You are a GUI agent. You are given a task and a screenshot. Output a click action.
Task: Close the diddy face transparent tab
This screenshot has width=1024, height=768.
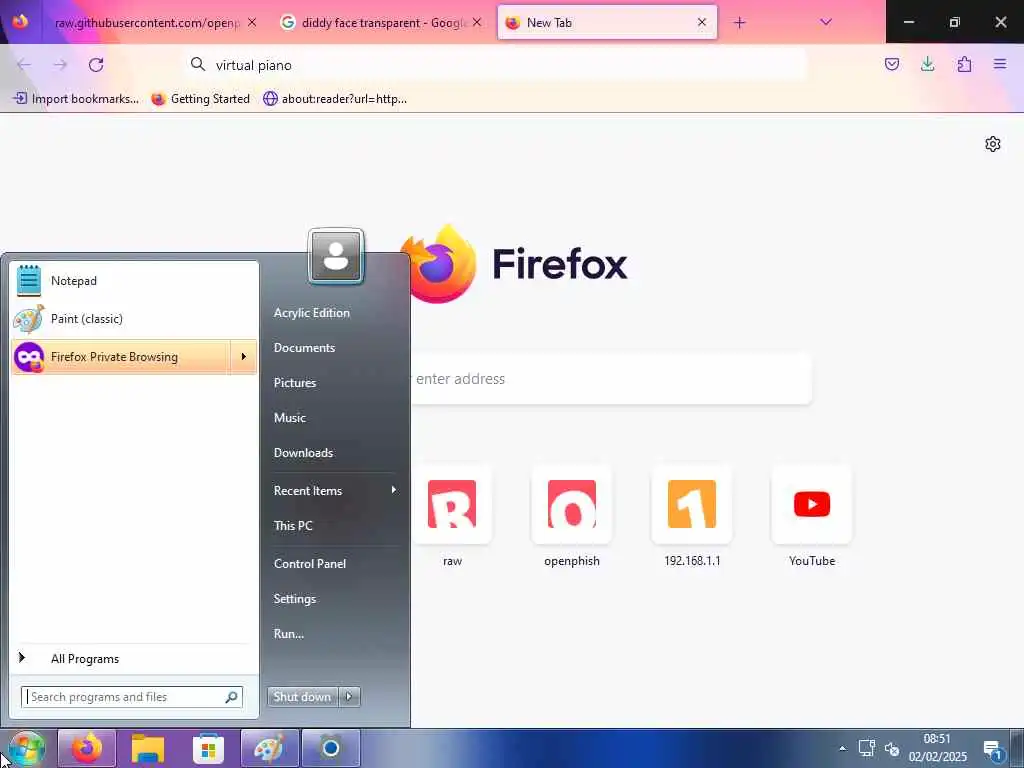point(477,22)
